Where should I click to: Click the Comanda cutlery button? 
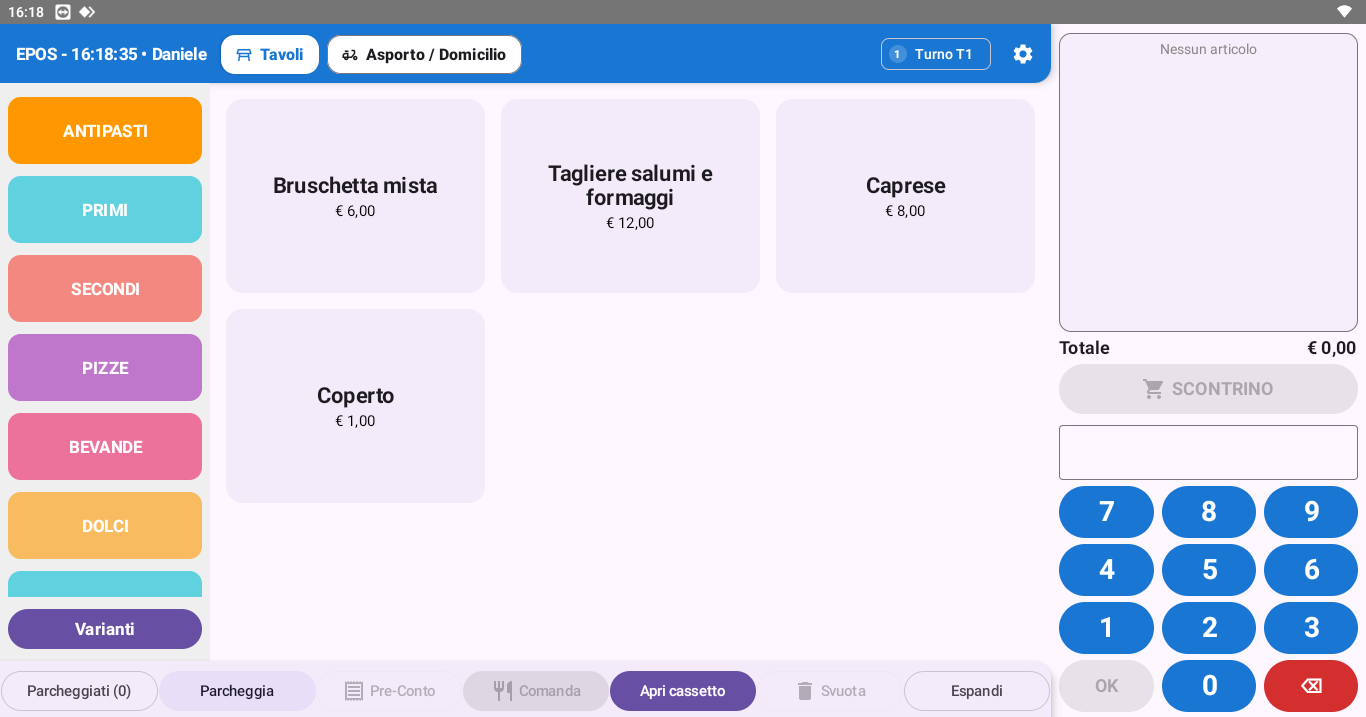point(536,691)
